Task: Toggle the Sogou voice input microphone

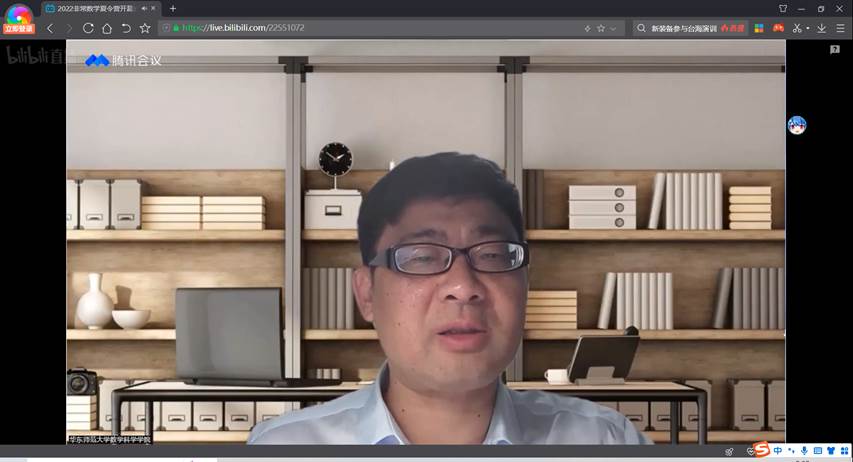Action: pos(804,451)
